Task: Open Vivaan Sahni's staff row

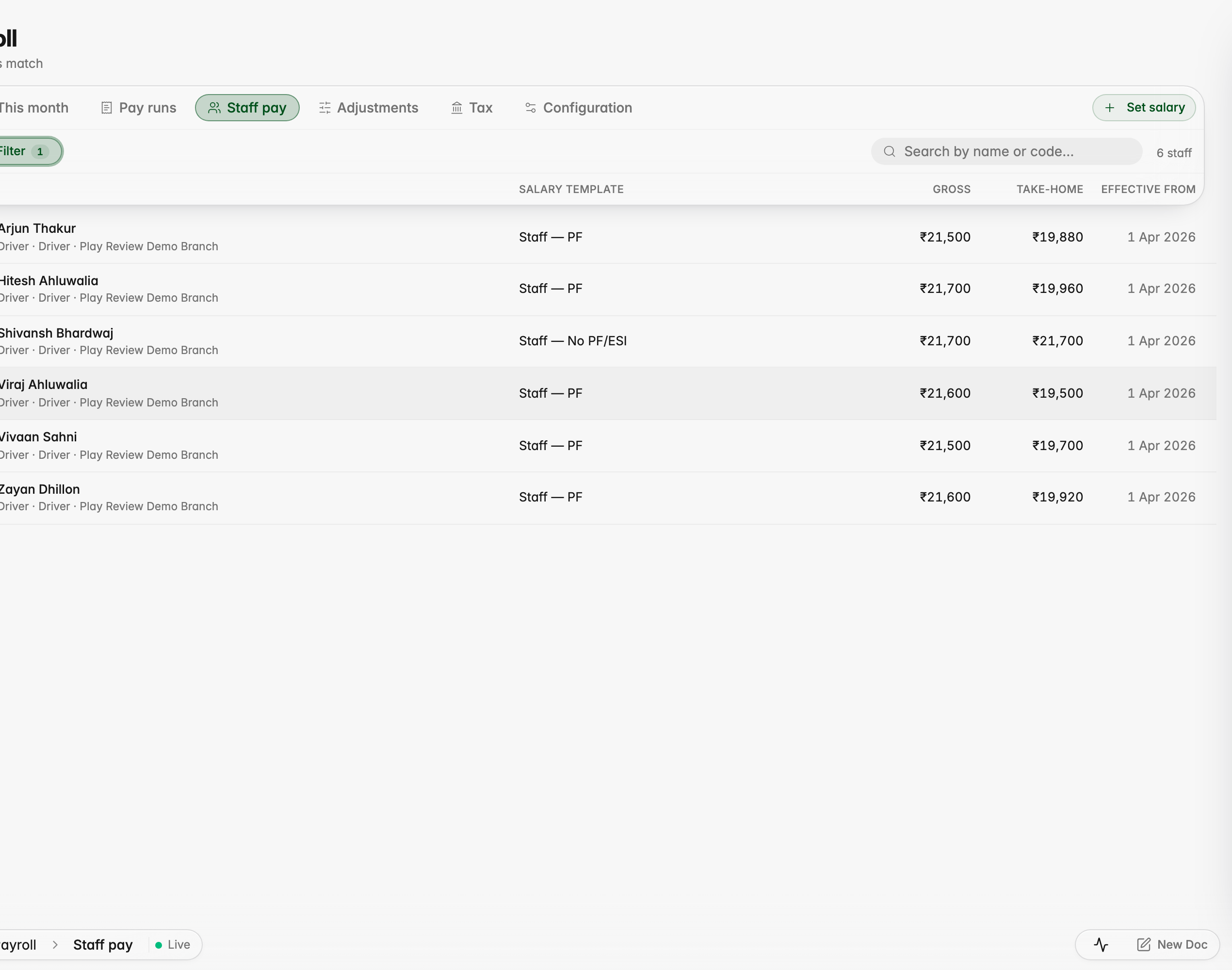Action: pyautogui.click(x=608, y=446)
